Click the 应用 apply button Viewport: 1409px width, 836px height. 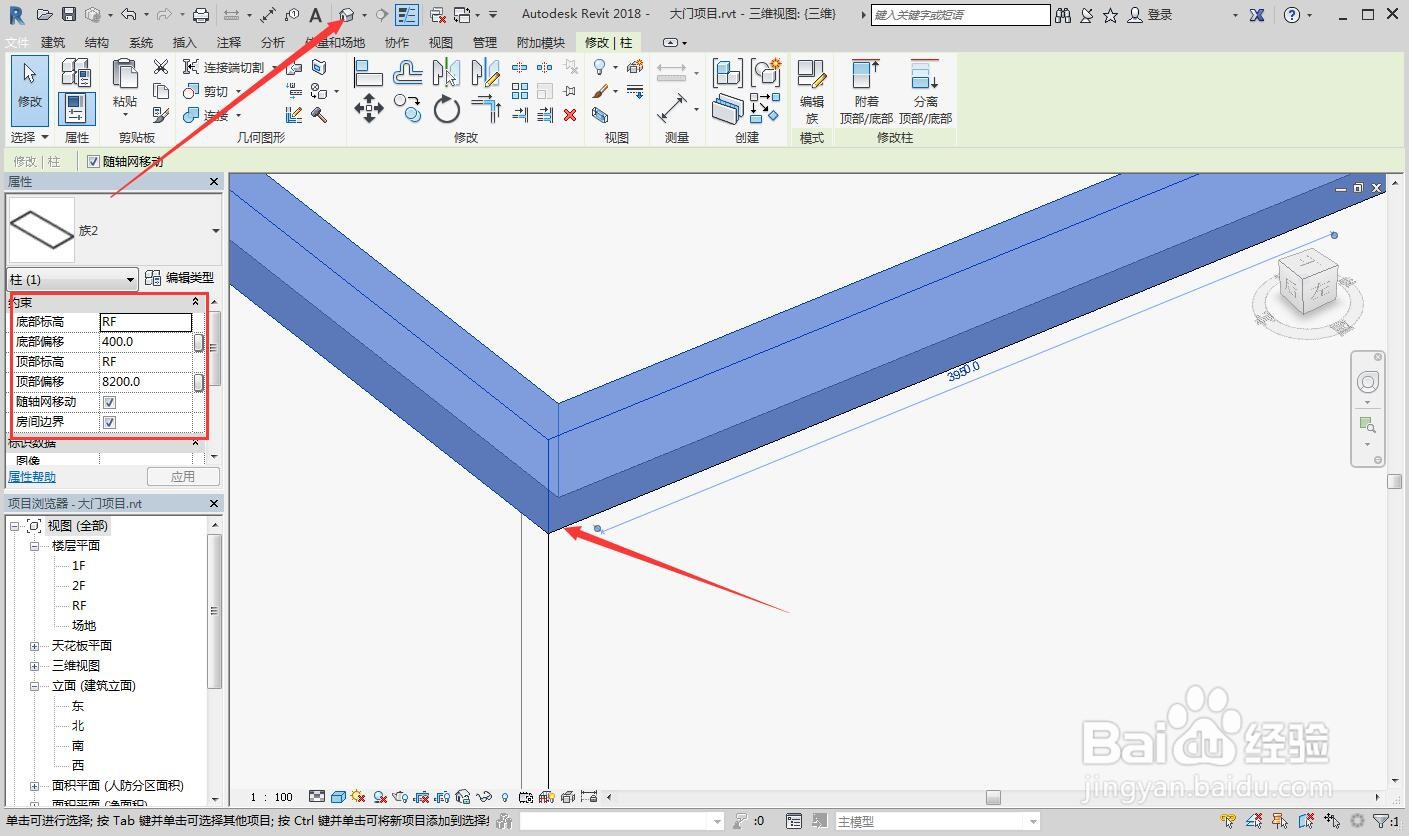(x=183, y=477)
